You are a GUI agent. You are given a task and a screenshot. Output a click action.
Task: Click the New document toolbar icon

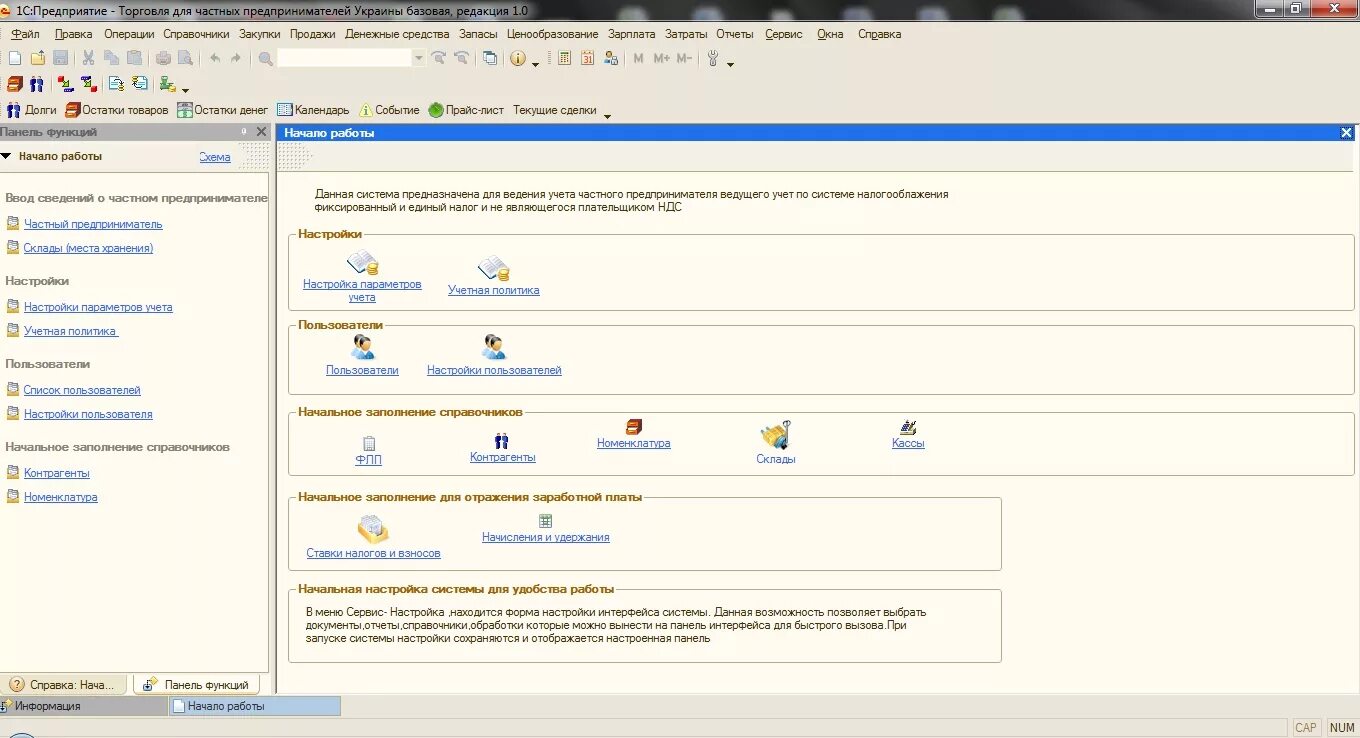pyautogui.click(x=14, y=58)
